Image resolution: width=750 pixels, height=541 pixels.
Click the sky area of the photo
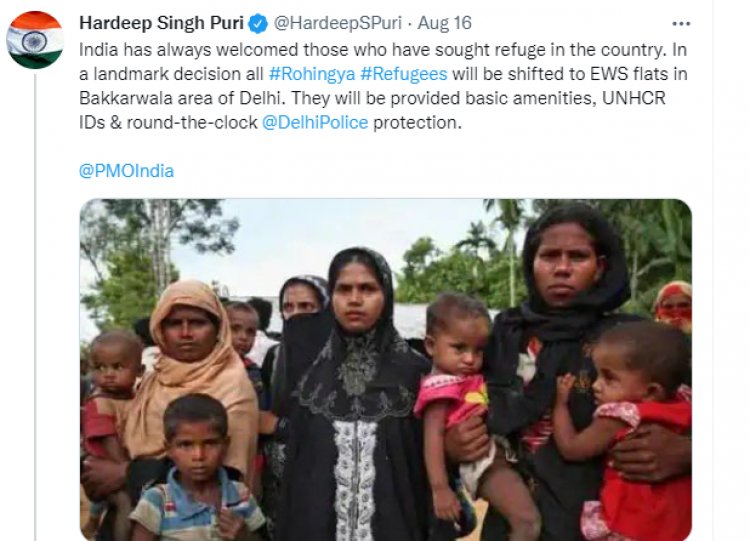(311, 239)
